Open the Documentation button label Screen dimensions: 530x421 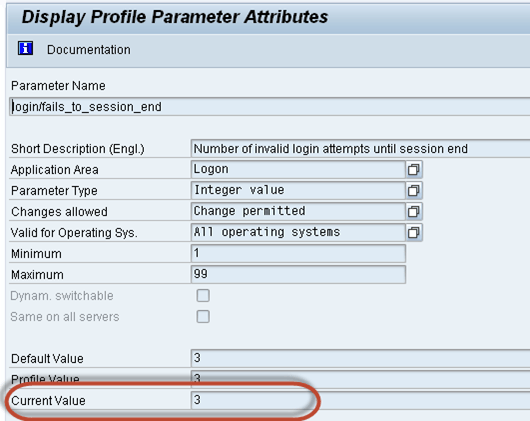pos(89,50)
